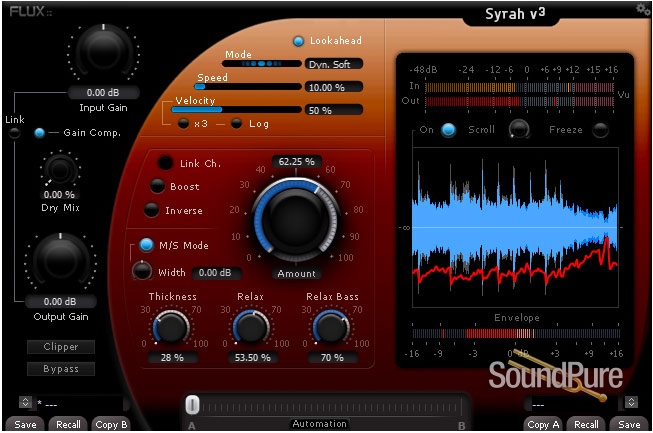
Task: Click the Syrah v3 title
Action: pyautogui.click(x=515, y=14)
